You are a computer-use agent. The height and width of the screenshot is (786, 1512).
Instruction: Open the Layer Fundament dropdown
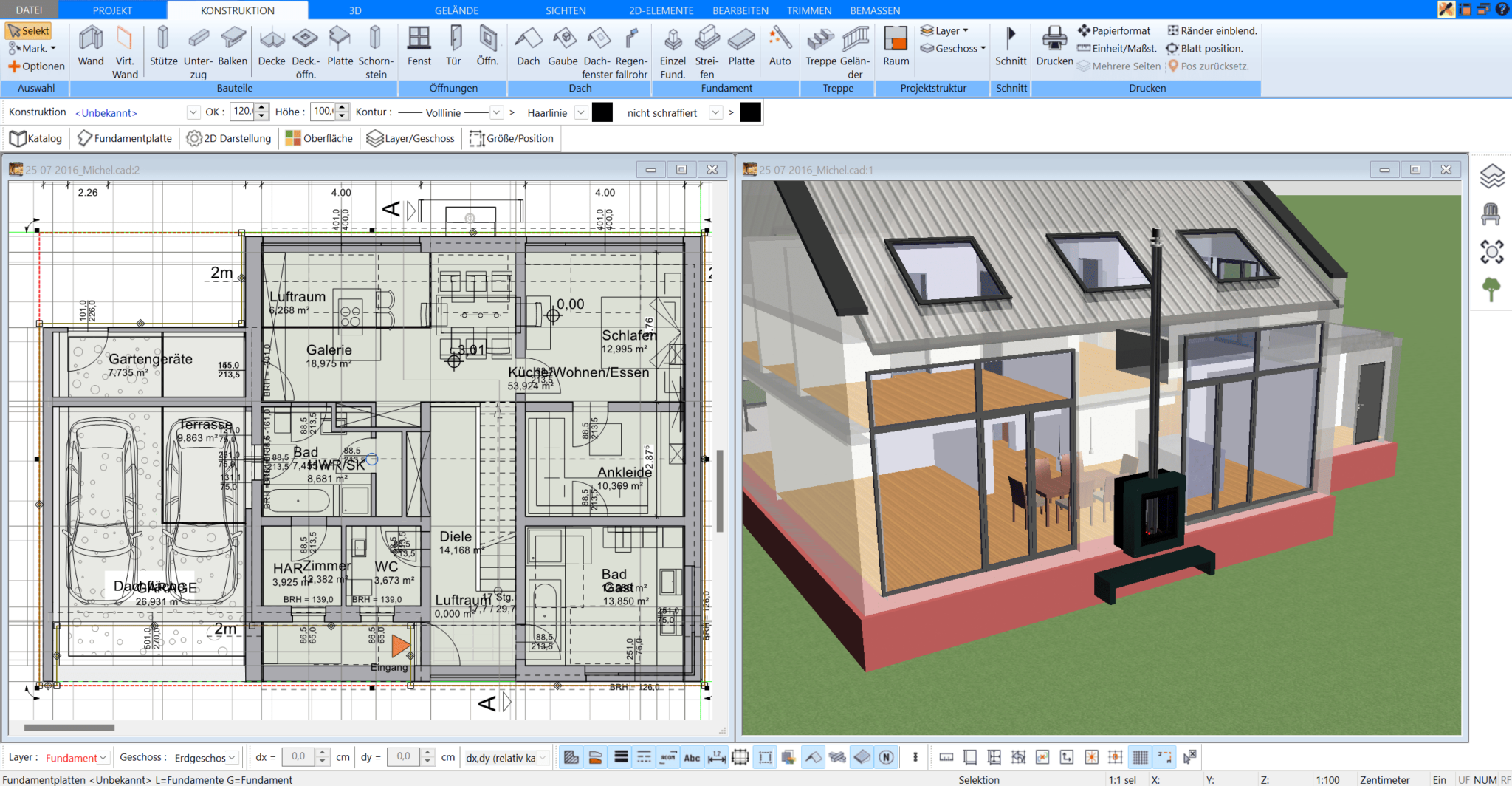103,757
